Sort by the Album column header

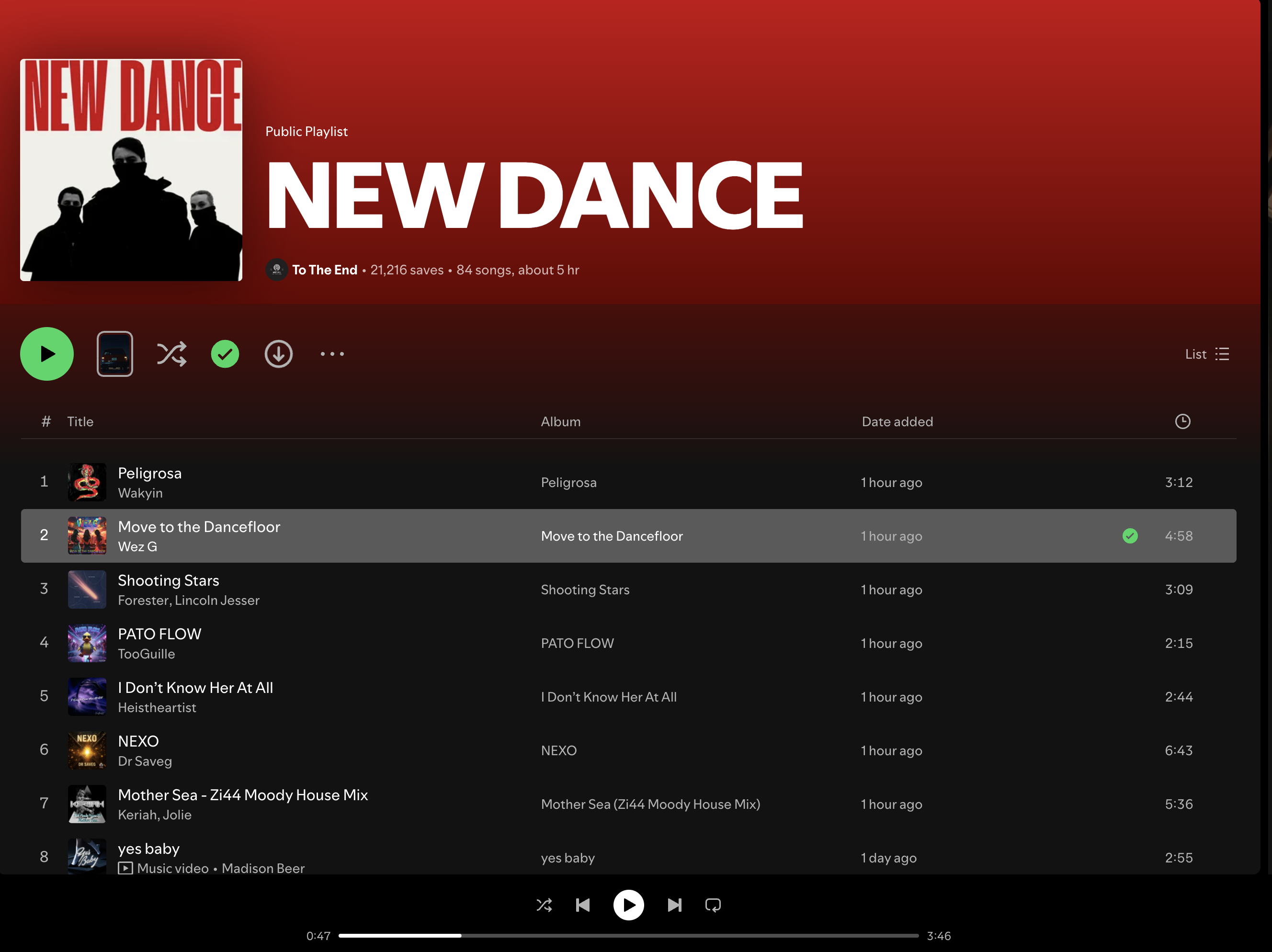(x=560, y=421)
